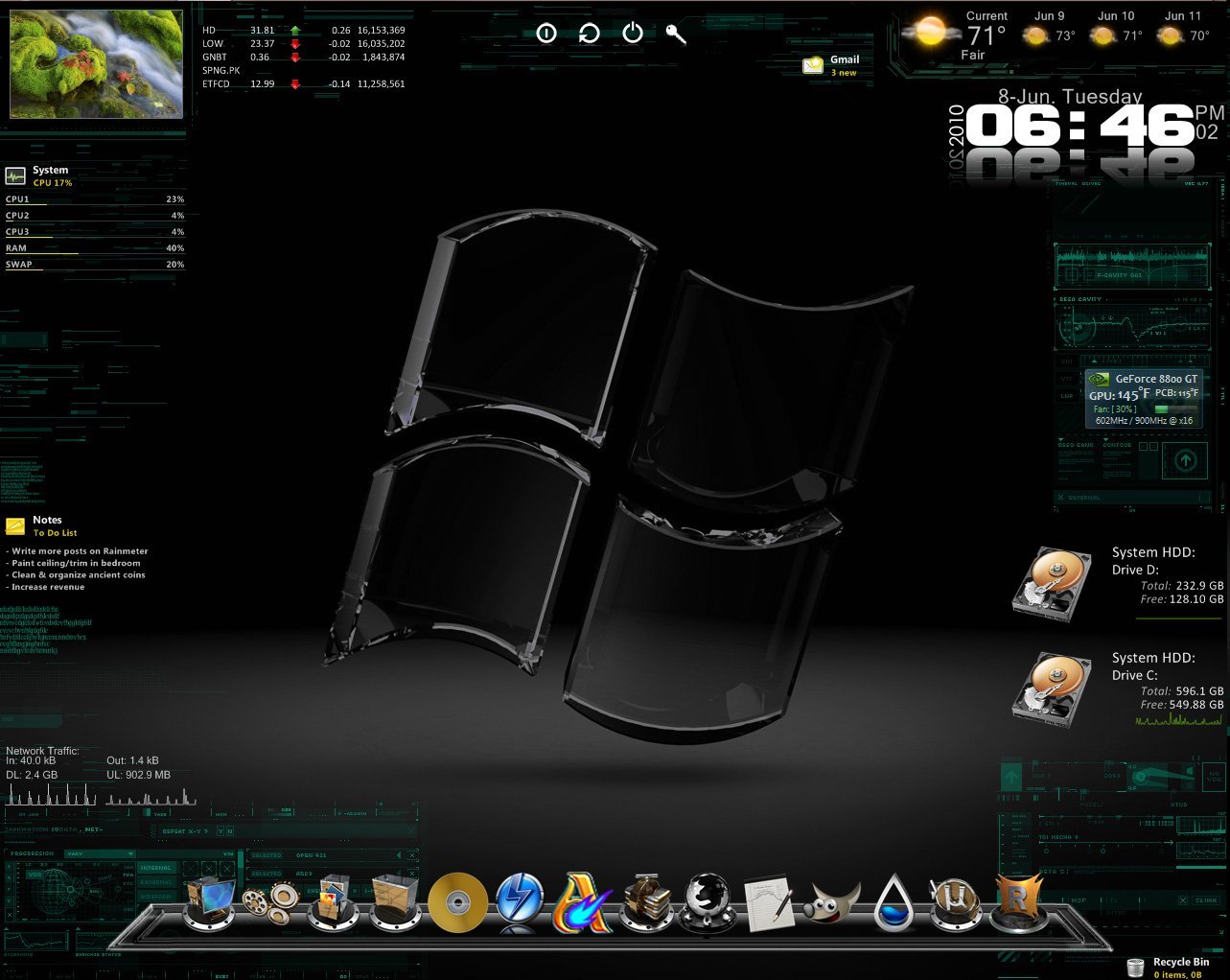Image resolution: width=1230 pixels, height=980 pixels.
Task: Launch the flaming letter A dock icon
Action: (583, 901)
